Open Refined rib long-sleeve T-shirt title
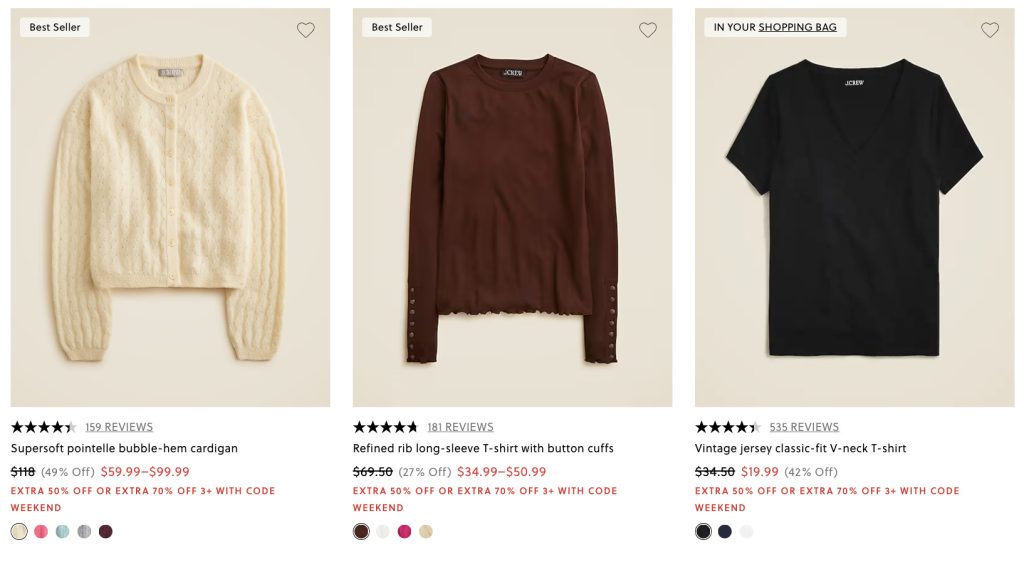1024x570 pixels. [x=483, y=449]
